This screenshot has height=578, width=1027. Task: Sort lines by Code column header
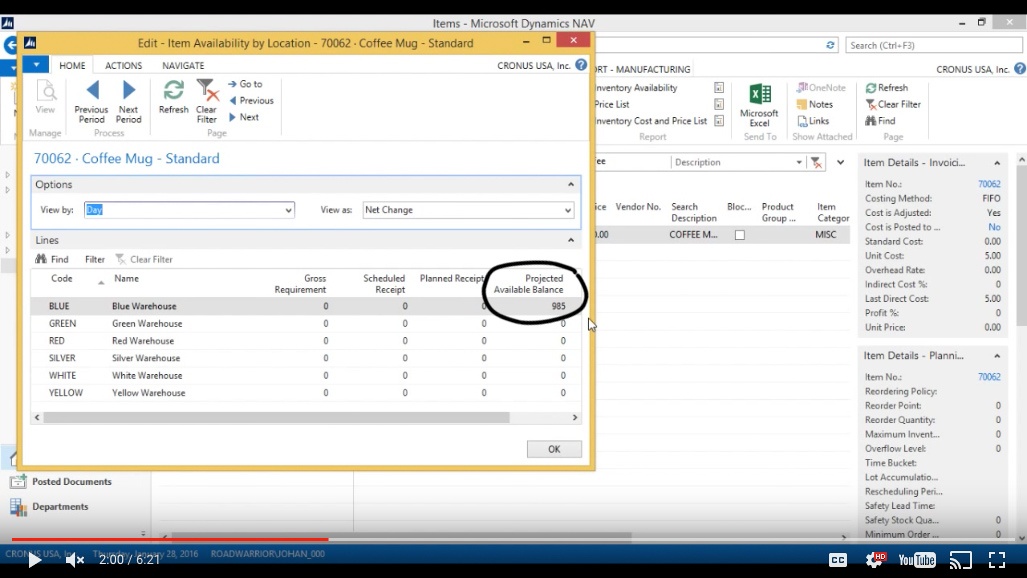tap(62, 279)
